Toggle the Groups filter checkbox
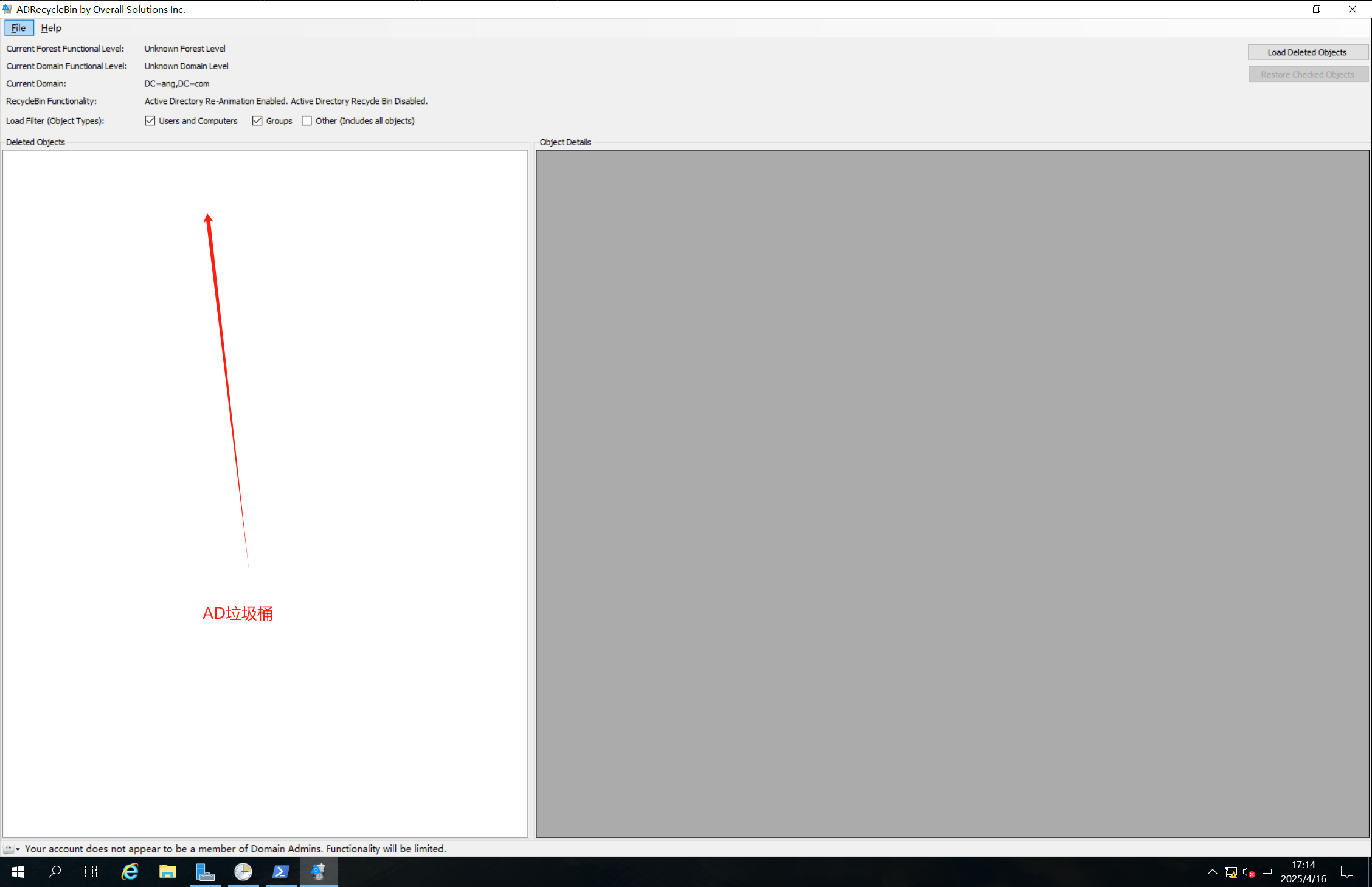1372x887 pixels. point(257,120)
